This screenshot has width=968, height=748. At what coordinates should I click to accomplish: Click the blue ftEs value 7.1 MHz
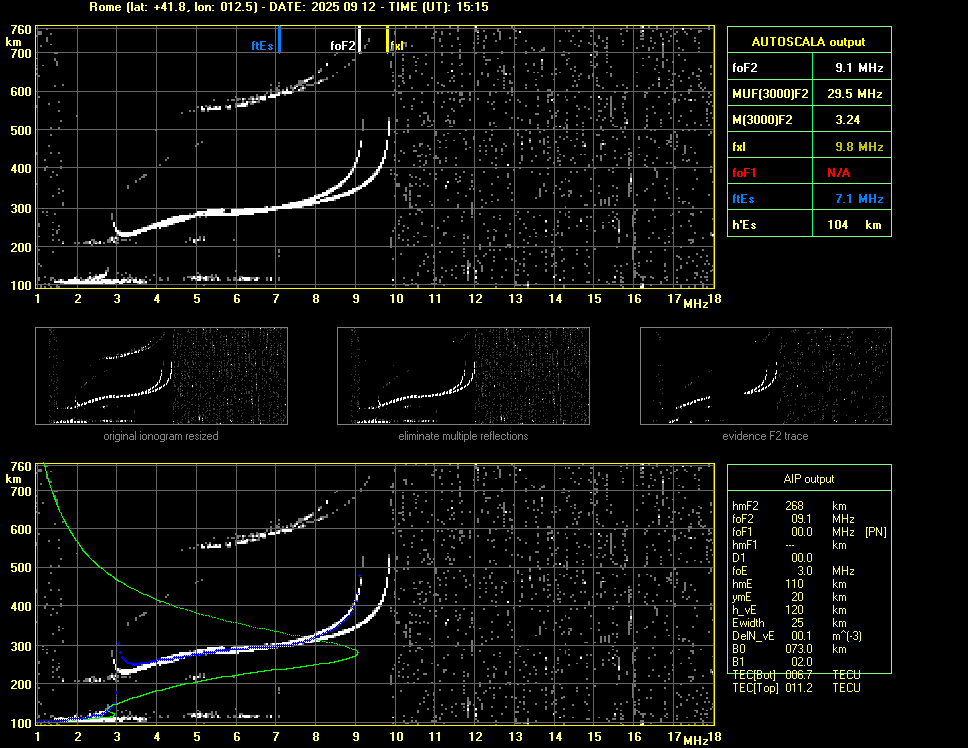coord(852,199)
